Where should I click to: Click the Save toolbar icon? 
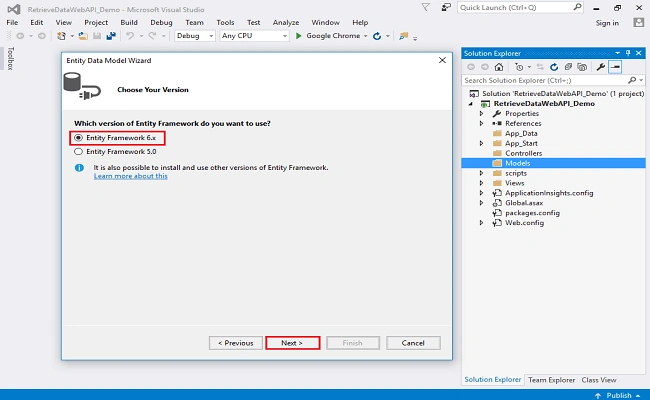click(x=97, y=36)
